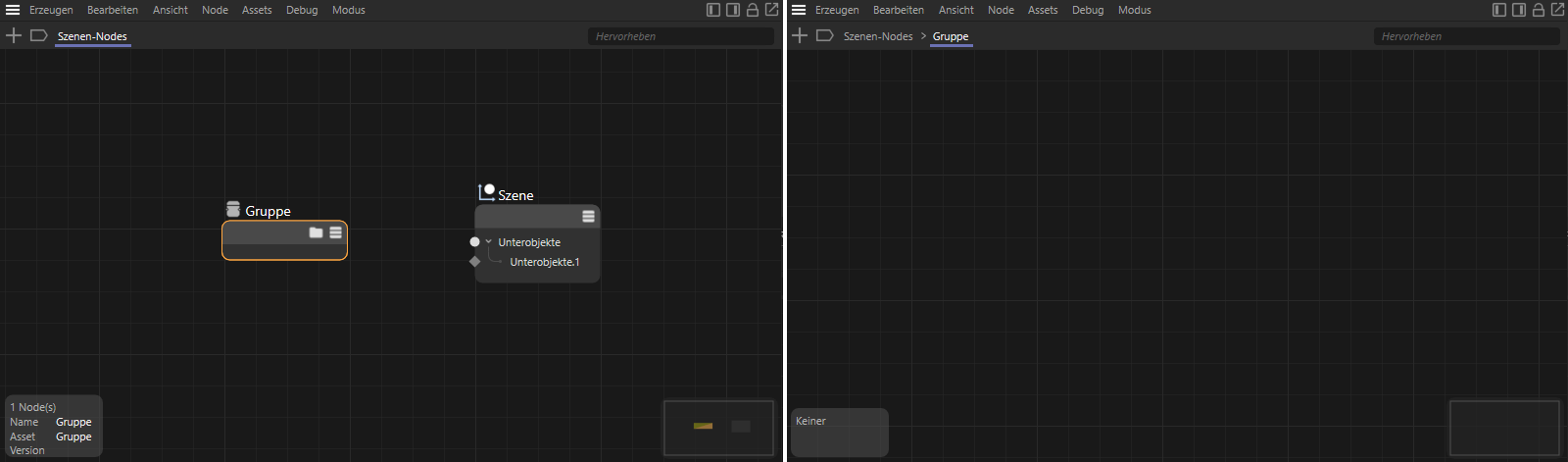Click the '1 Node(s)' info text
Viewport: 1568px width, 462px height.
tap(33, 407)
